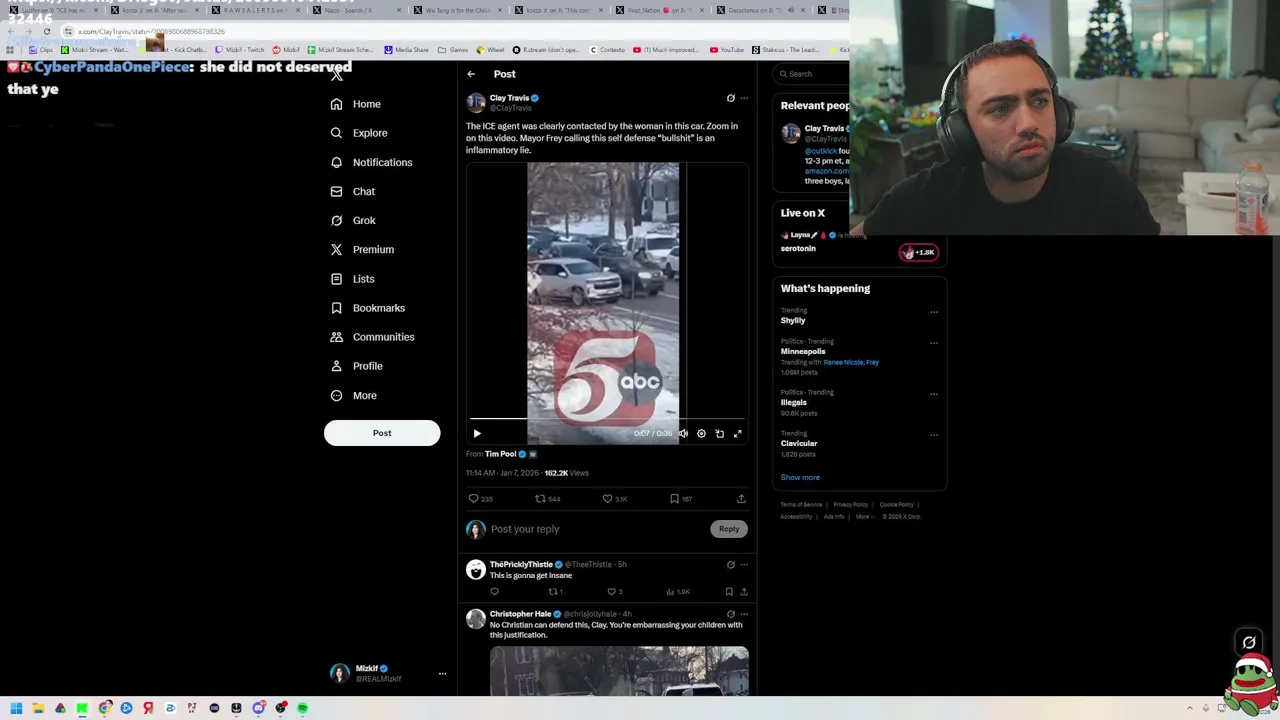Click the big Post compose button
1280x720 pixels.
click(382, 433)
